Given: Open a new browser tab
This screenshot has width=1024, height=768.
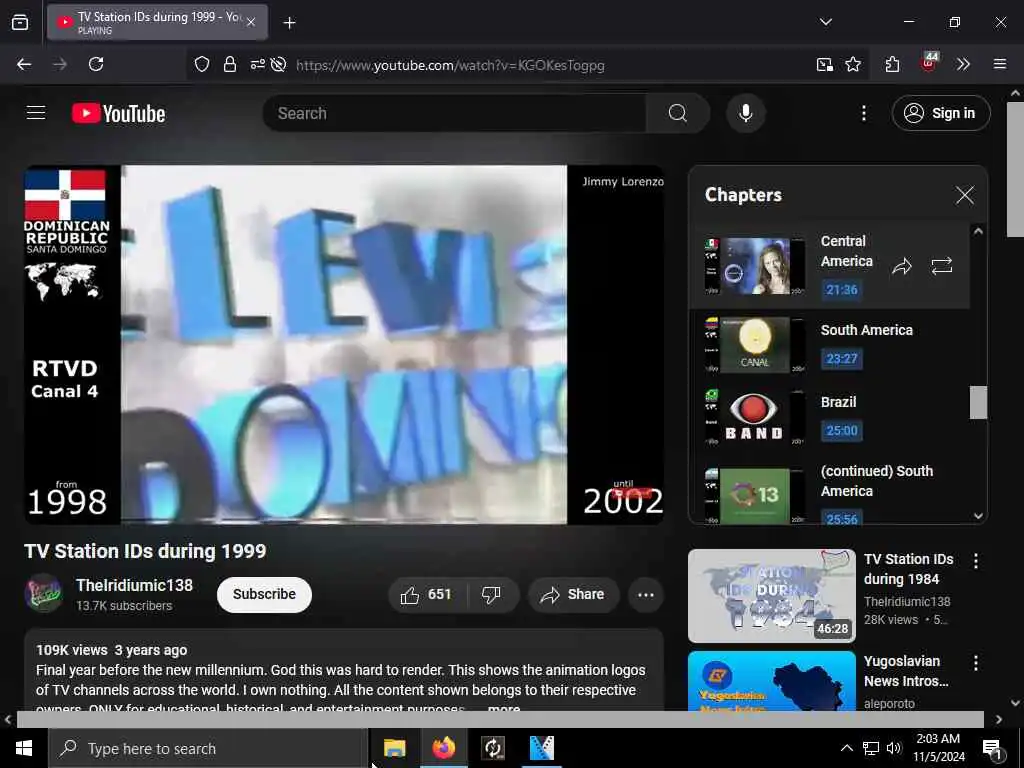Looking at the screenshot, I should 289,23.
